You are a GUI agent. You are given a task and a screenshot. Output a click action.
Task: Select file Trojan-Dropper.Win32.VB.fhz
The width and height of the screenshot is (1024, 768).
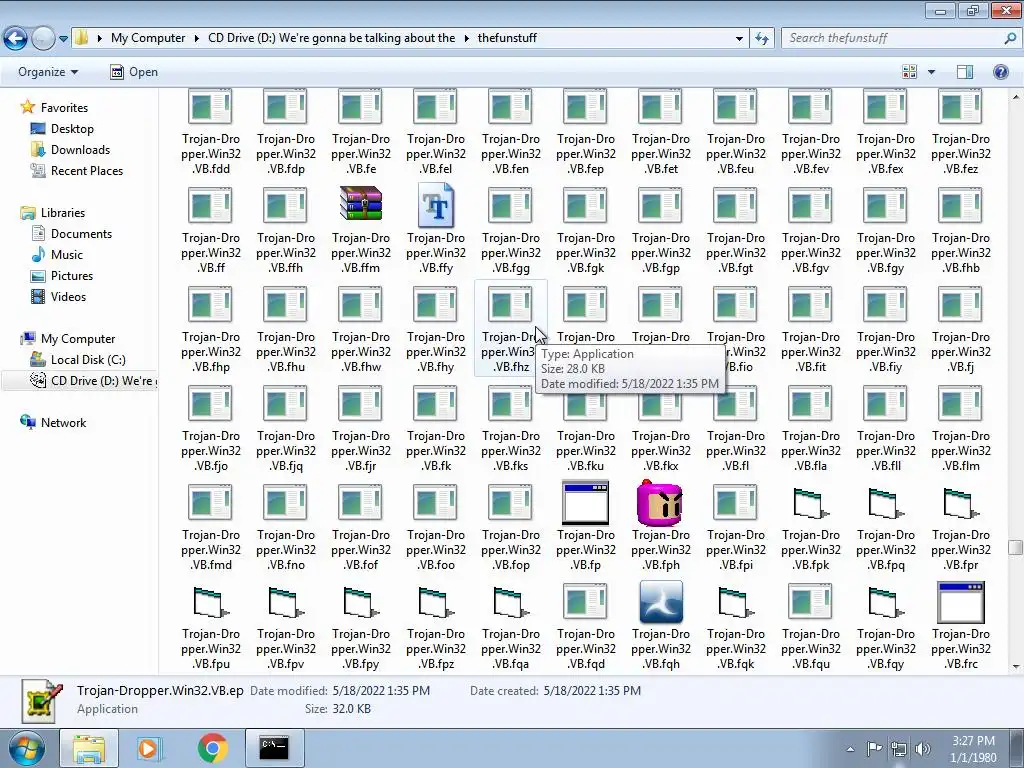click(511, 328)
